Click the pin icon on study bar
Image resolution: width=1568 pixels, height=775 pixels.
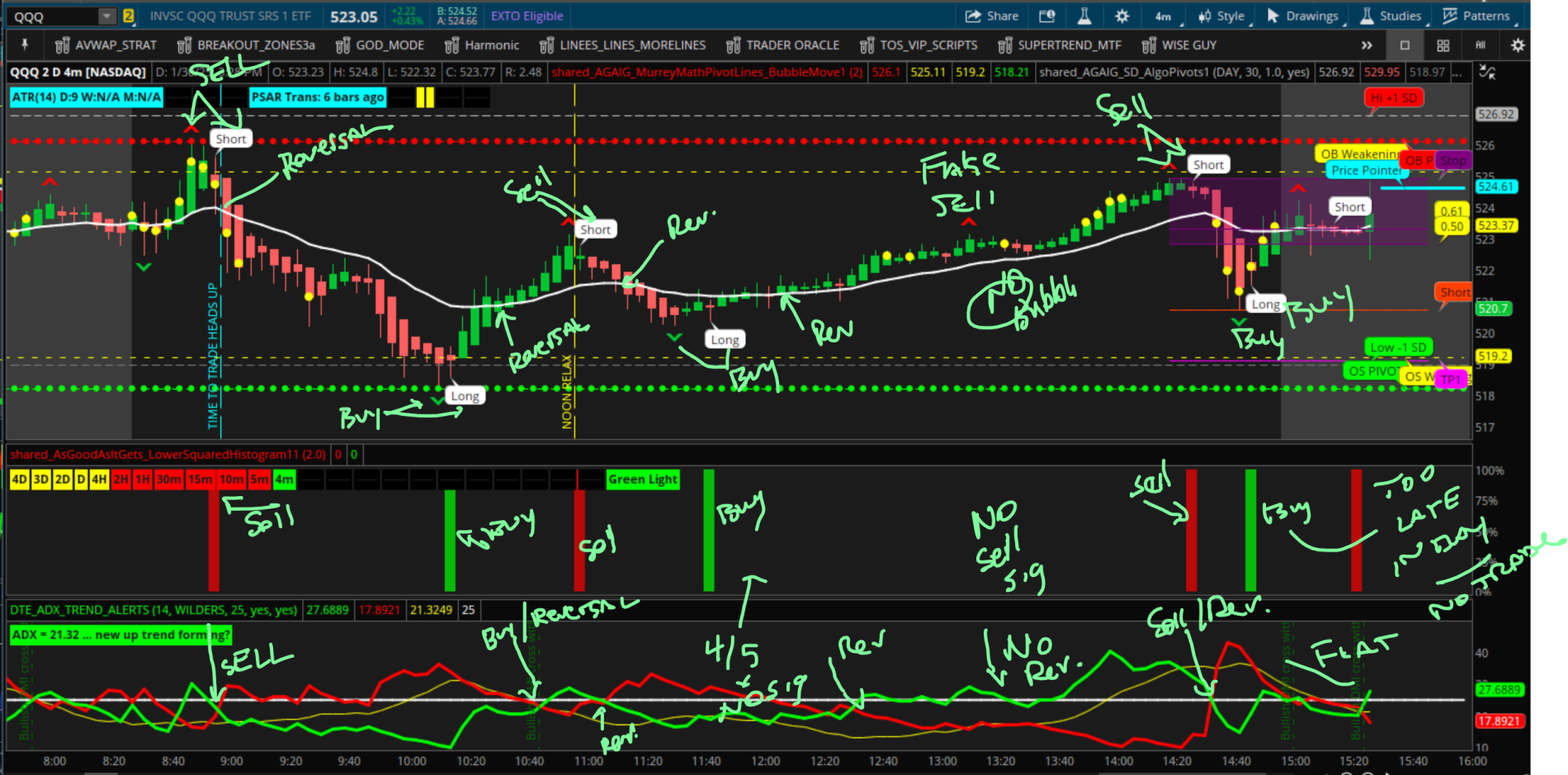25,45
